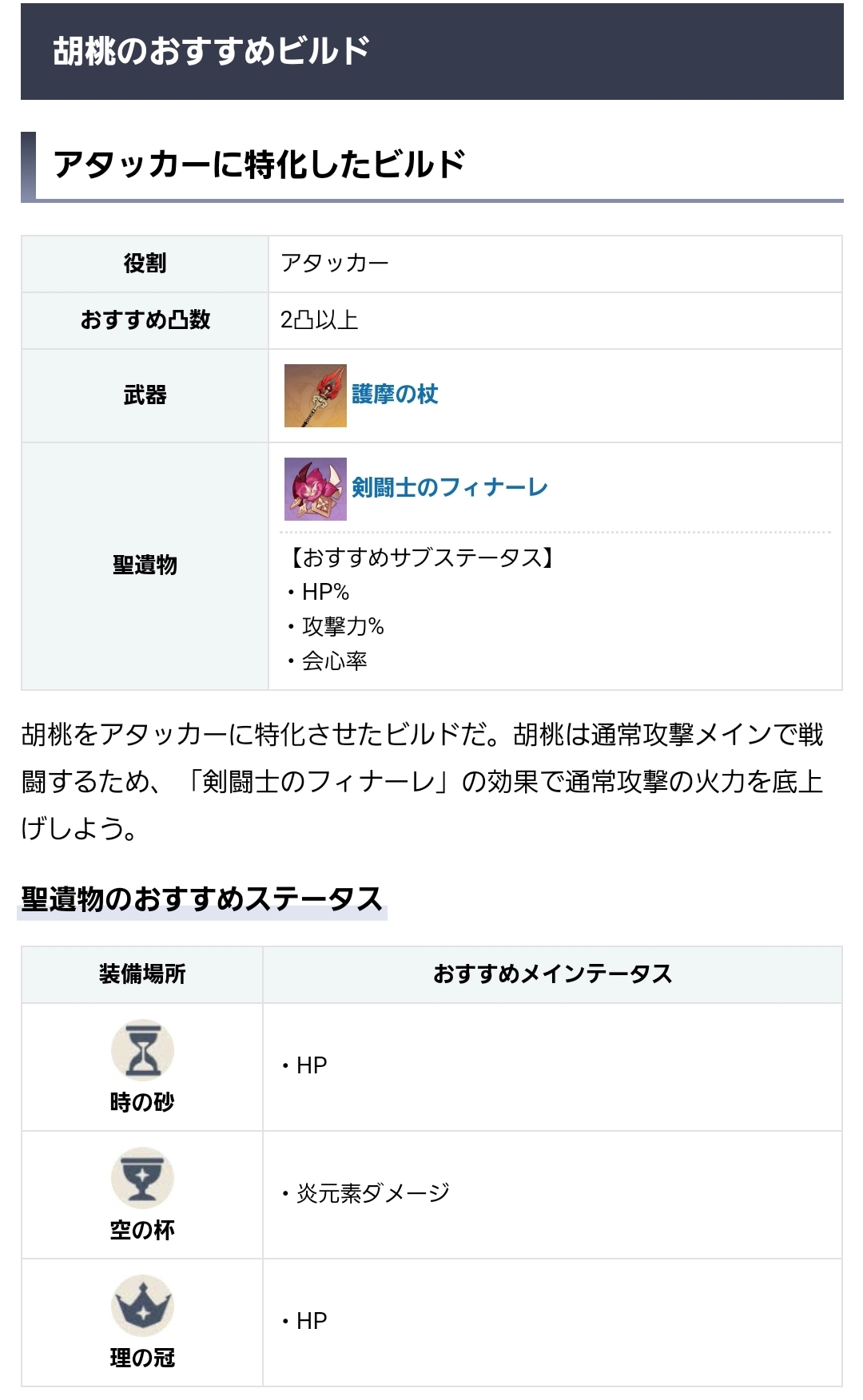Click the アタッカーに特化したビルド section heading
The image size is (863, 1400).
259,165
